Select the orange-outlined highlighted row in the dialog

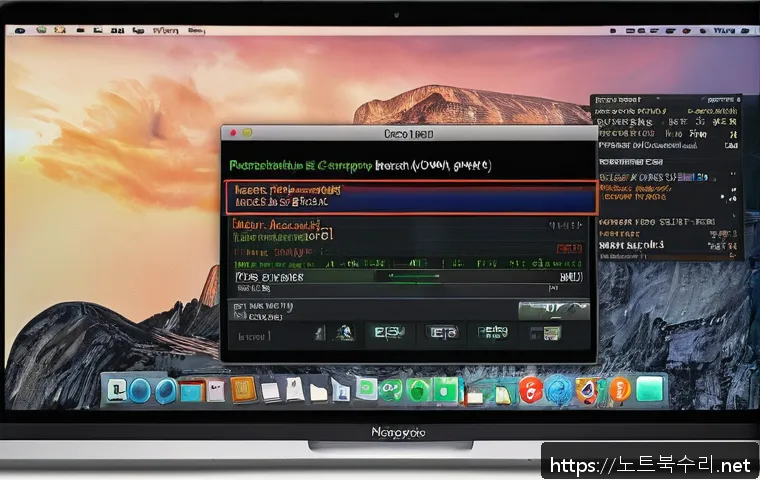click(x=410, y=197)
